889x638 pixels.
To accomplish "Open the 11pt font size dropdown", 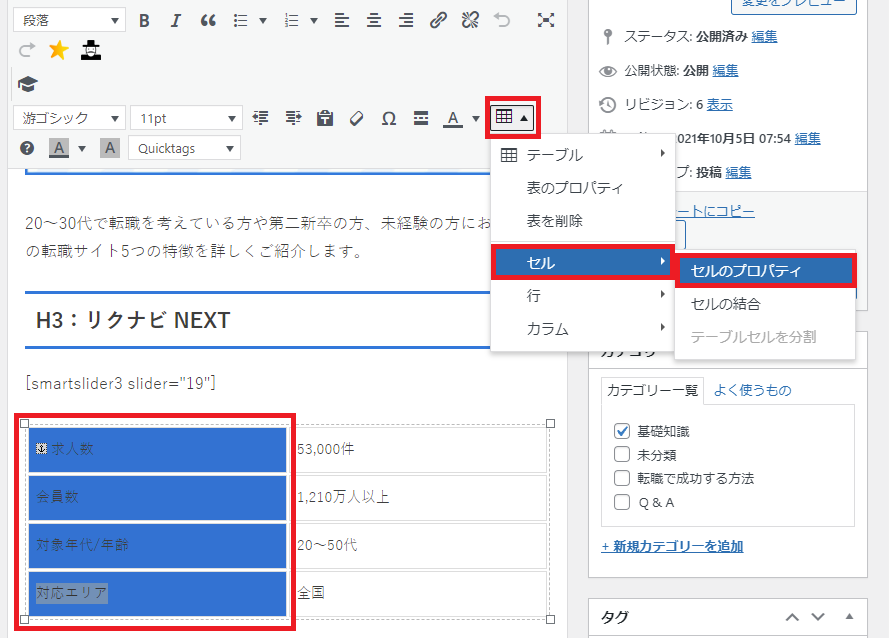I will tap(187, 118).
